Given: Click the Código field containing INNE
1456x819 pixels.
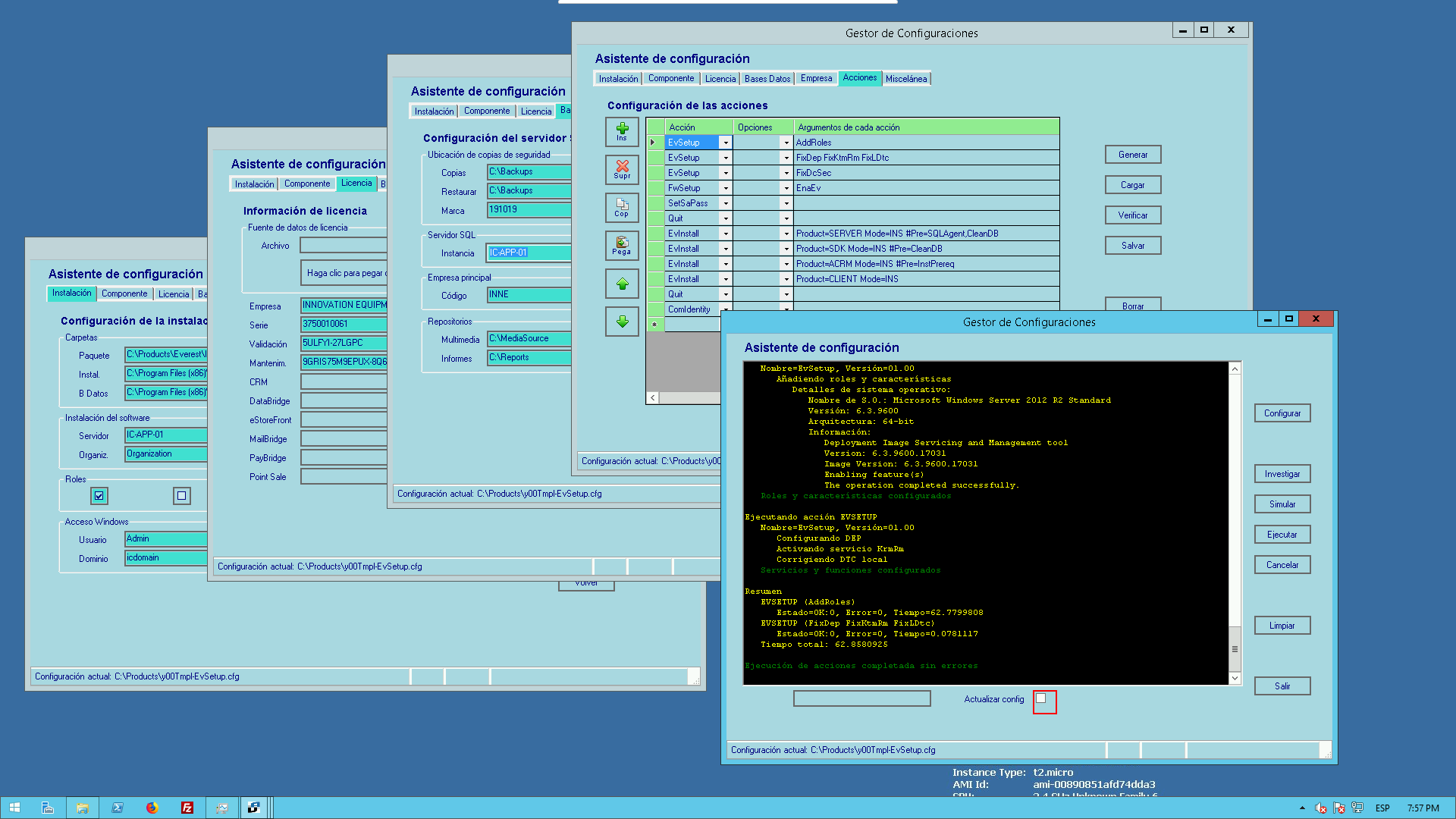Looking at the screenshot, I should click(x=529, y=295).
